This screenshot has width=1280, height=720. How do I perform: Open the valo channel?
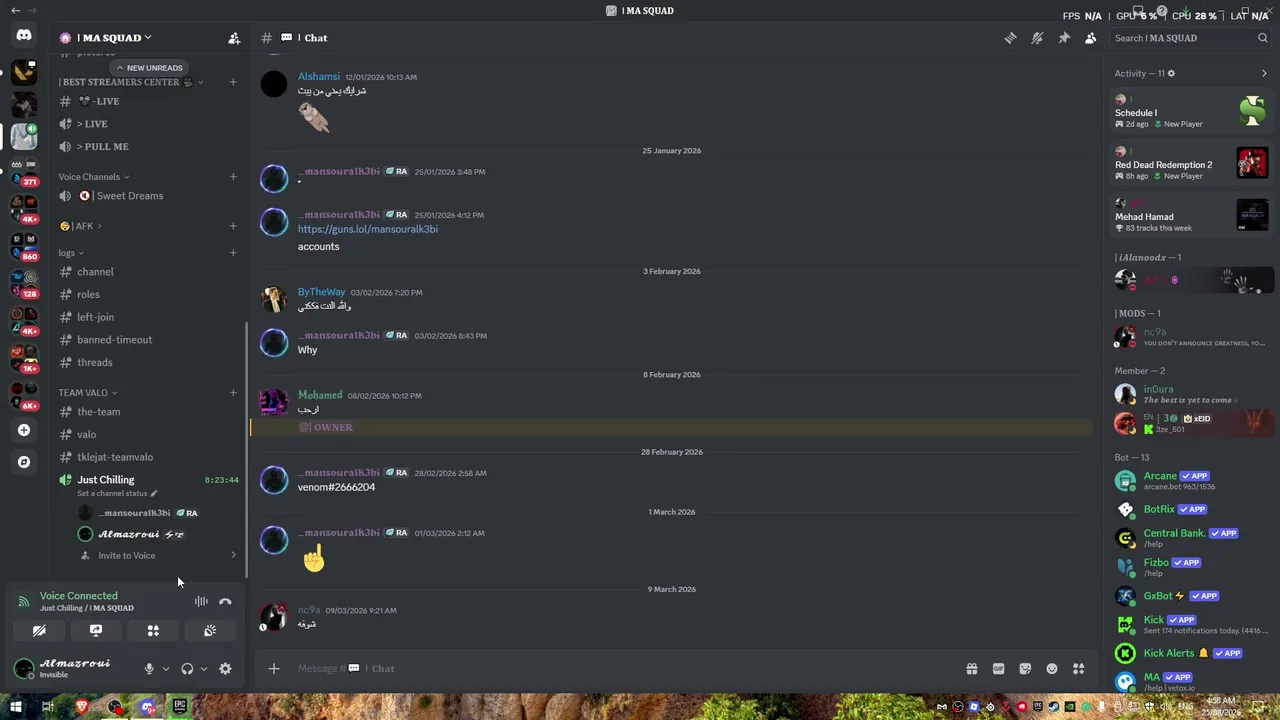[x=148, y=434]
